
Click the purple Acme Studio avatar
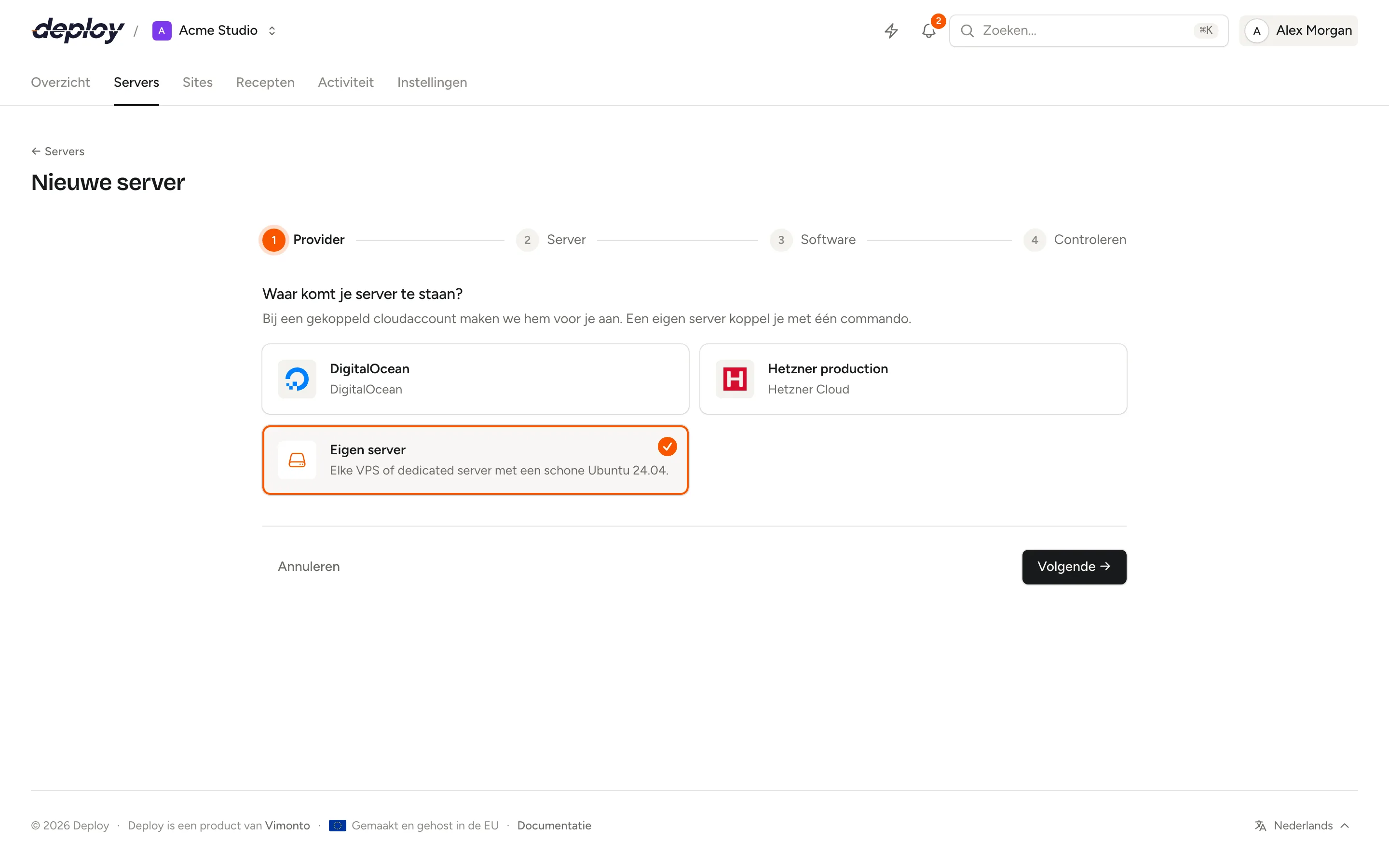click(161, 30)
